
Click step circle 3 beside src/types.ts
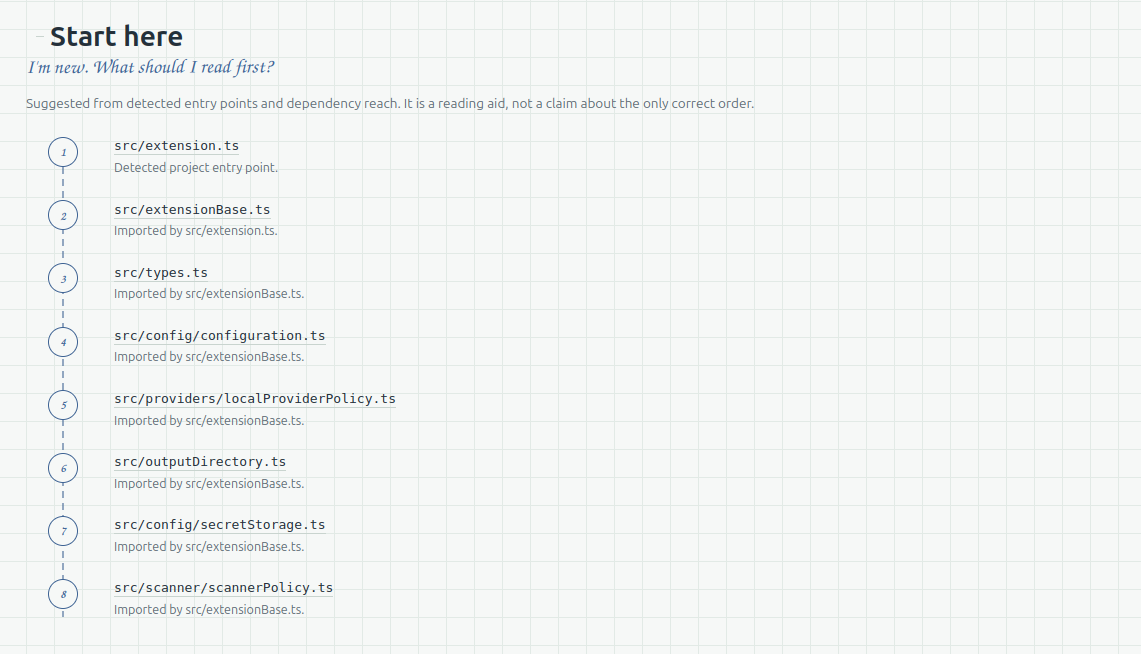point(63,279)
